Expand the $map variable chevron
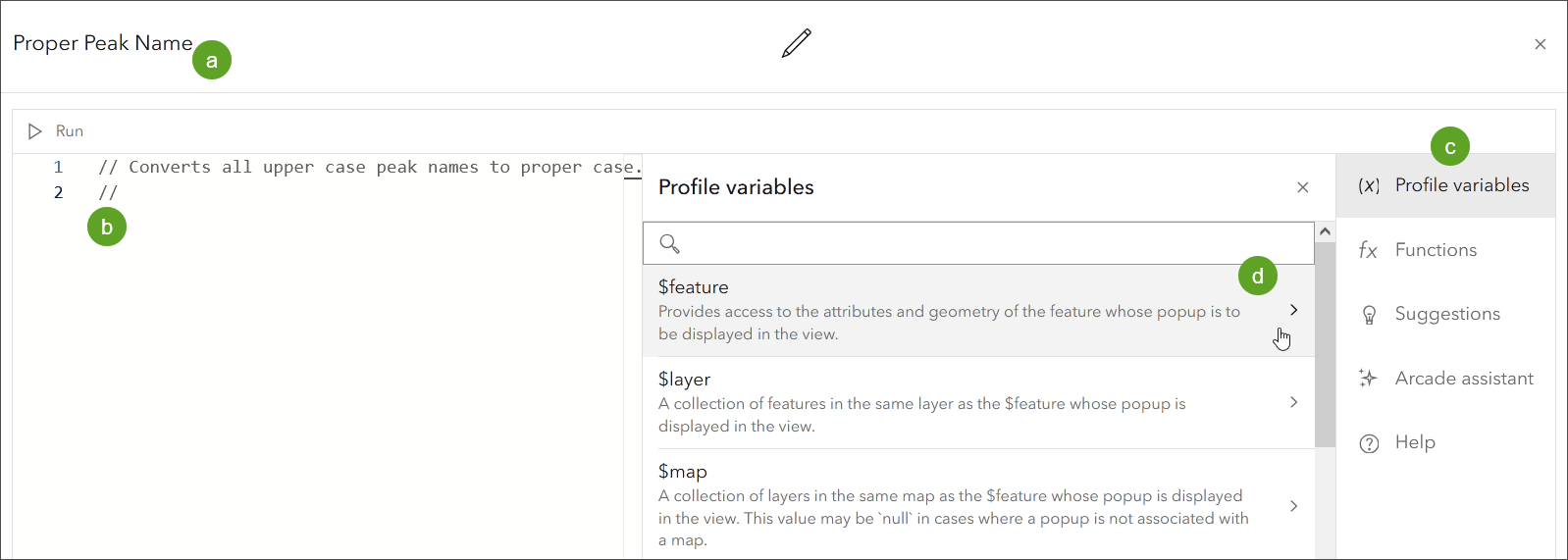 tap(1294, 506)
